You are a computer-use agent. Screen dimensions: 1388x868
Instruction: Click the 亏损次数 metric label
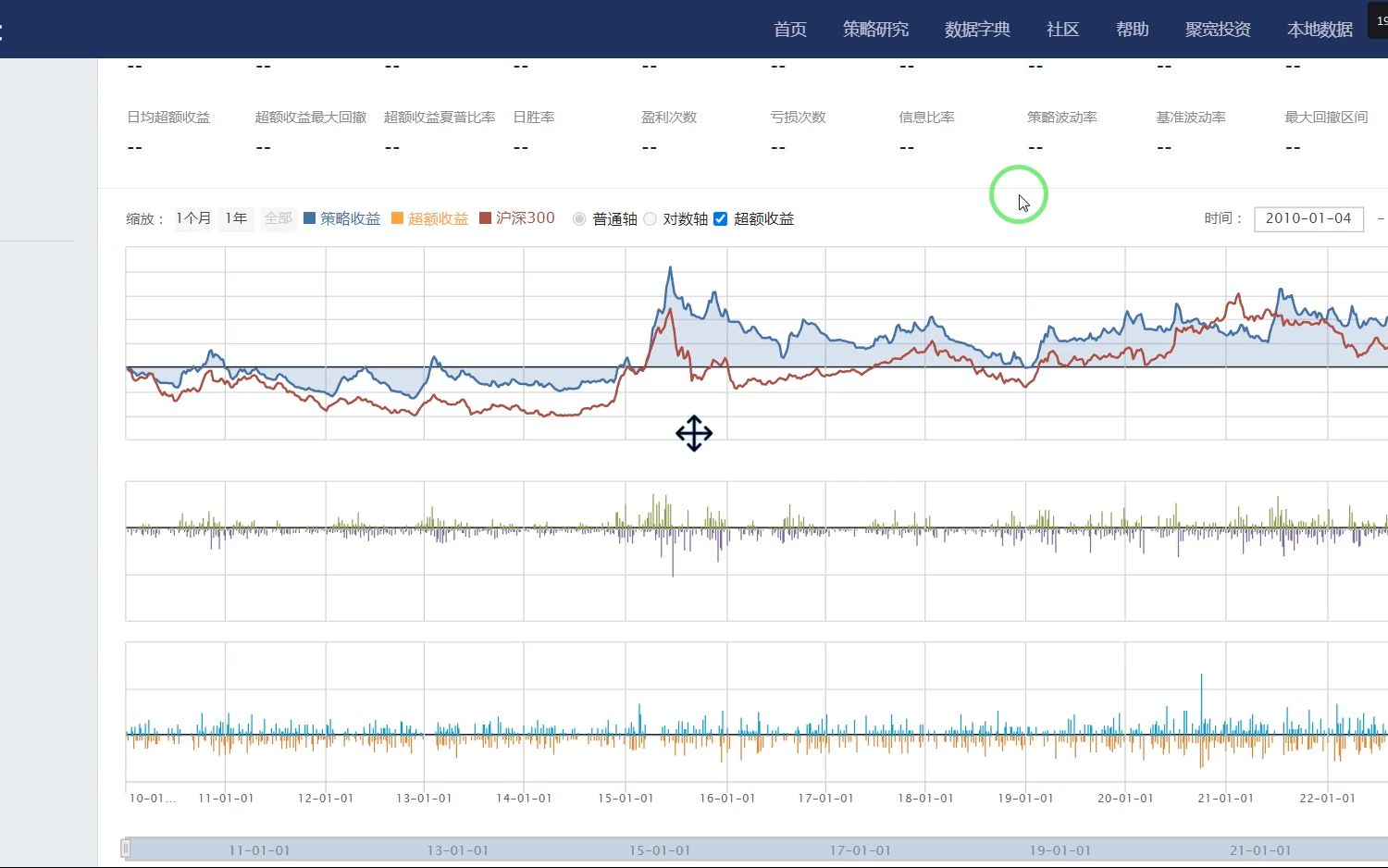pos(798,118)
